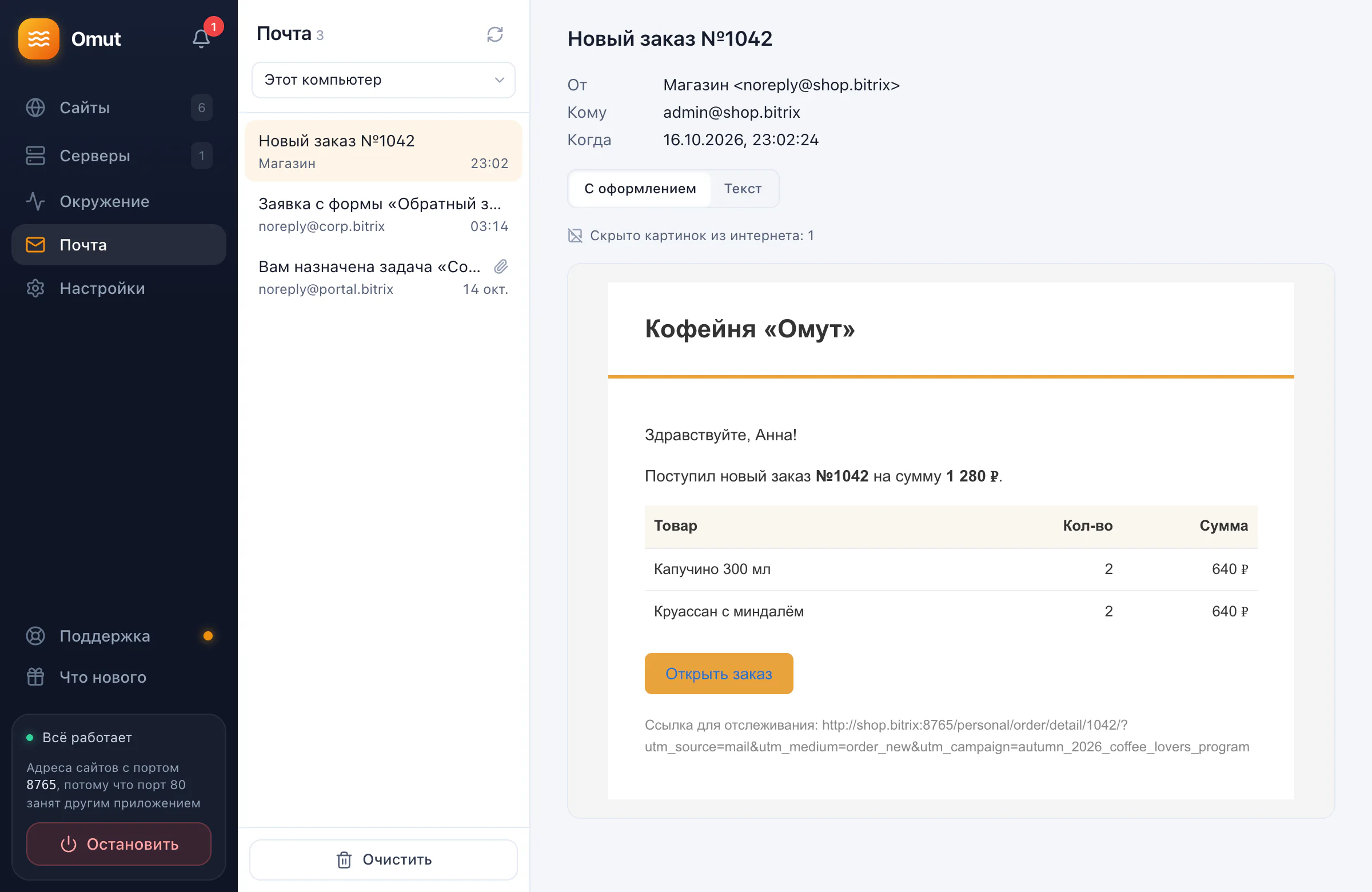Click chevron arrow of mailbox selector

[499, 79]
